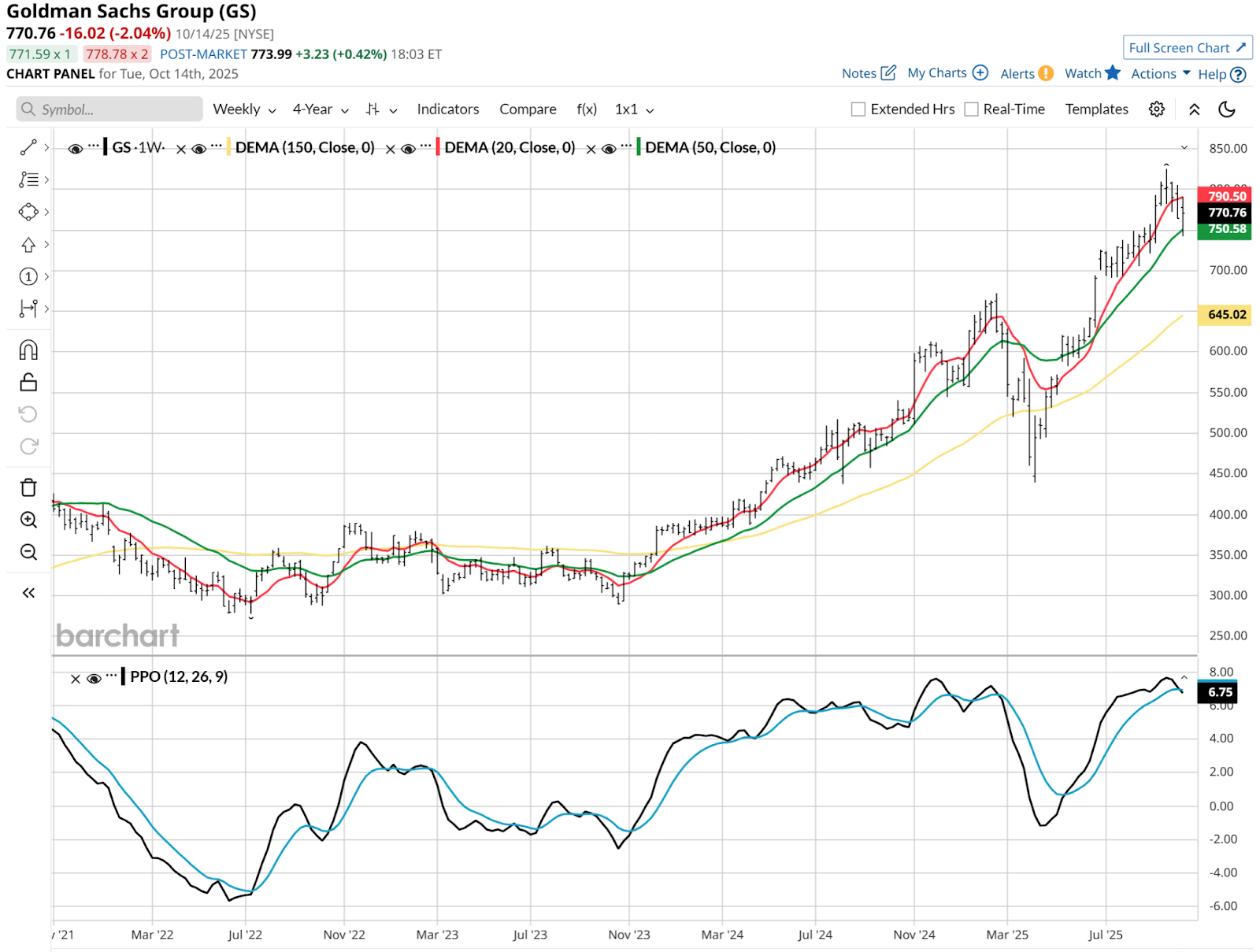Open the Indicators menu
This screenshot has width=1260, height=952.
(447, 109)
